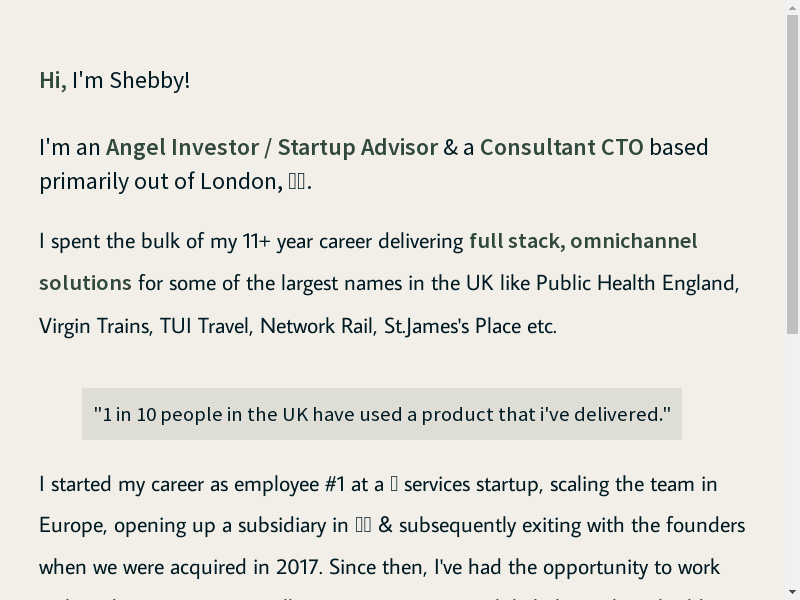The height and width of the screenshot is (600, 800).
Task: Click the flag emoji after London
Action: (x=297, y=181)
